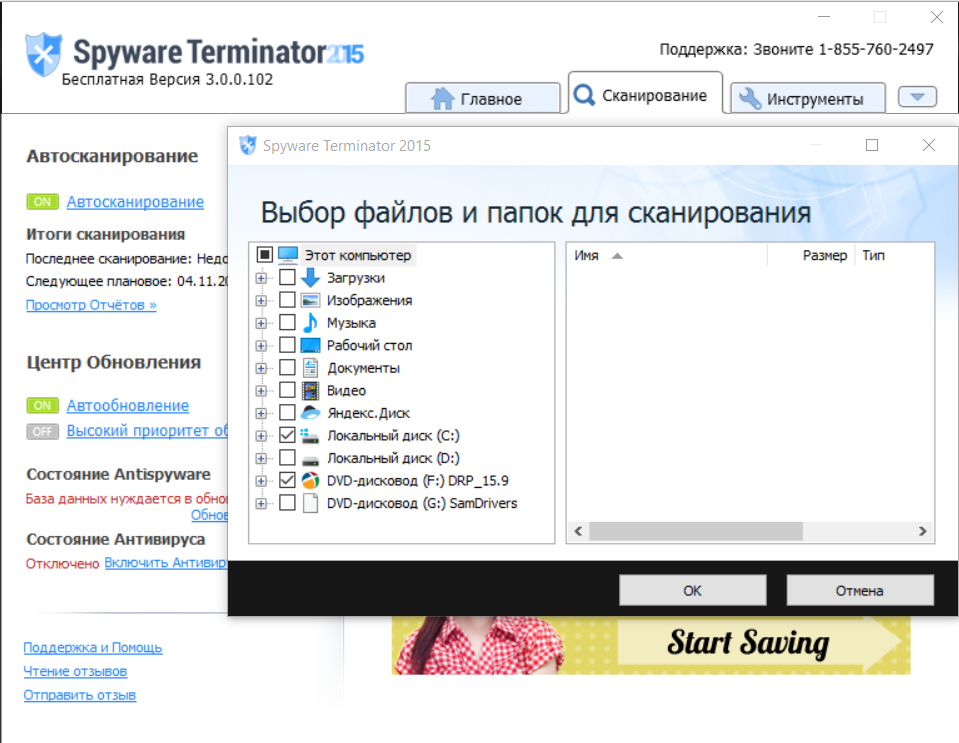The width and height of the screenshot is (959, 743).
Task: Expand the DVD-дисковод (F:) node
Action: tap(261, 481)
